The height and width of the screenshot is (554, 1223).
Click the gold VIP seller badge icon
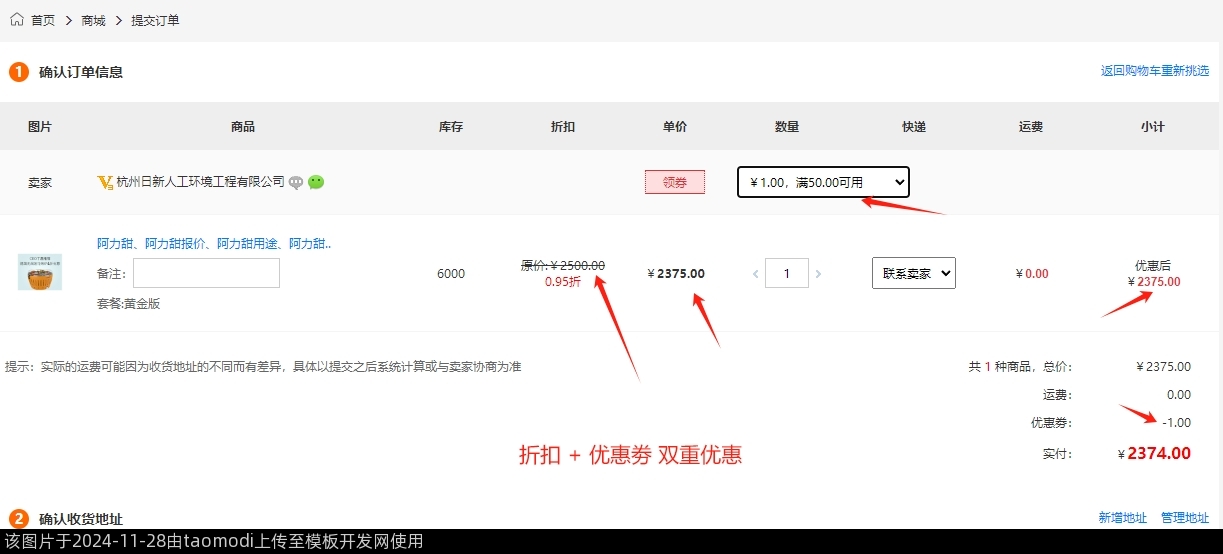click(x=105, y=182)
